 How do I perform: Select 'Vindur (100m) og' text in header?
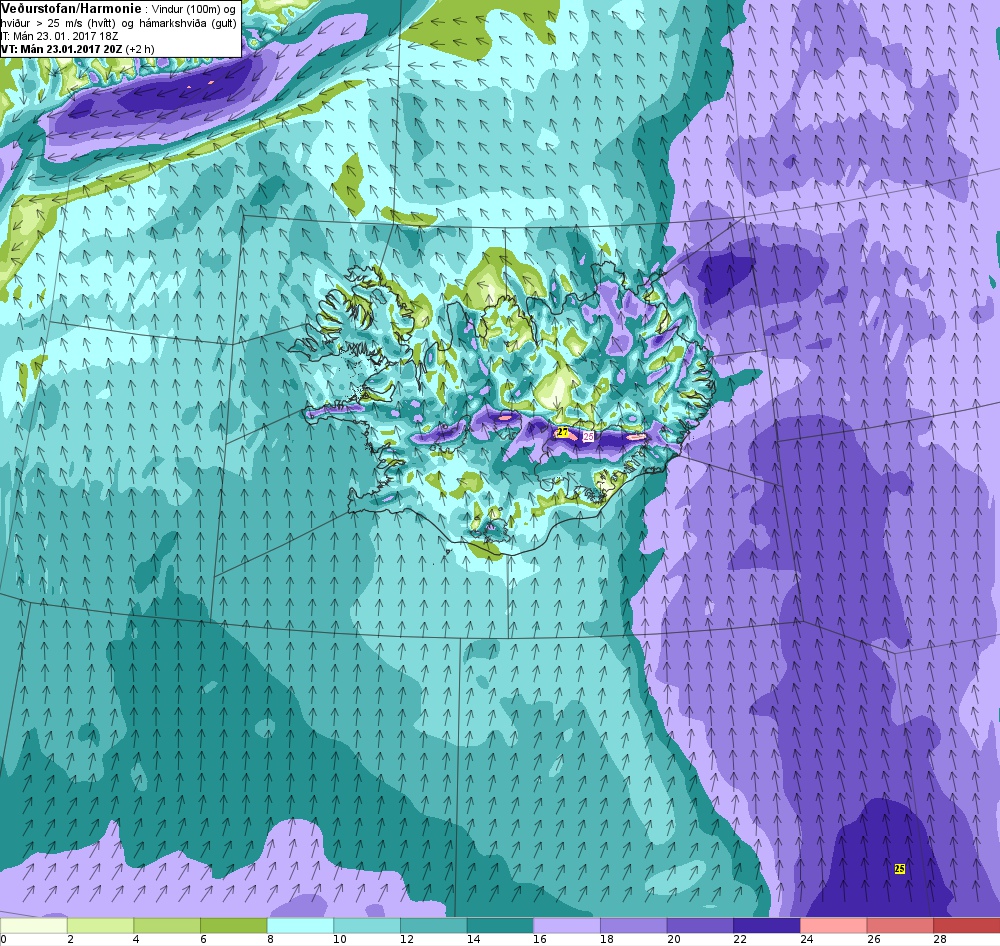pyautogui.click(x=193, y=10)
